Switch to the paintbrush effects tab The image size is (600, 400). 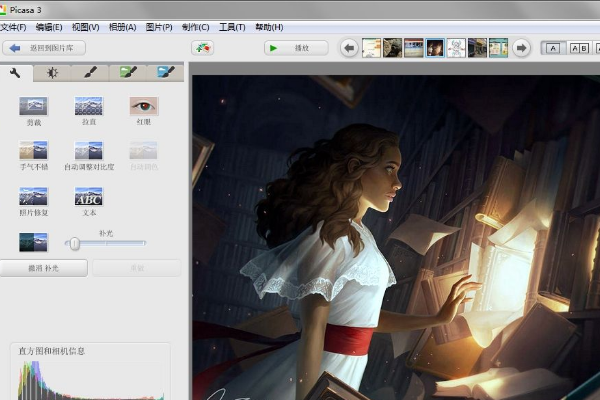90,73
